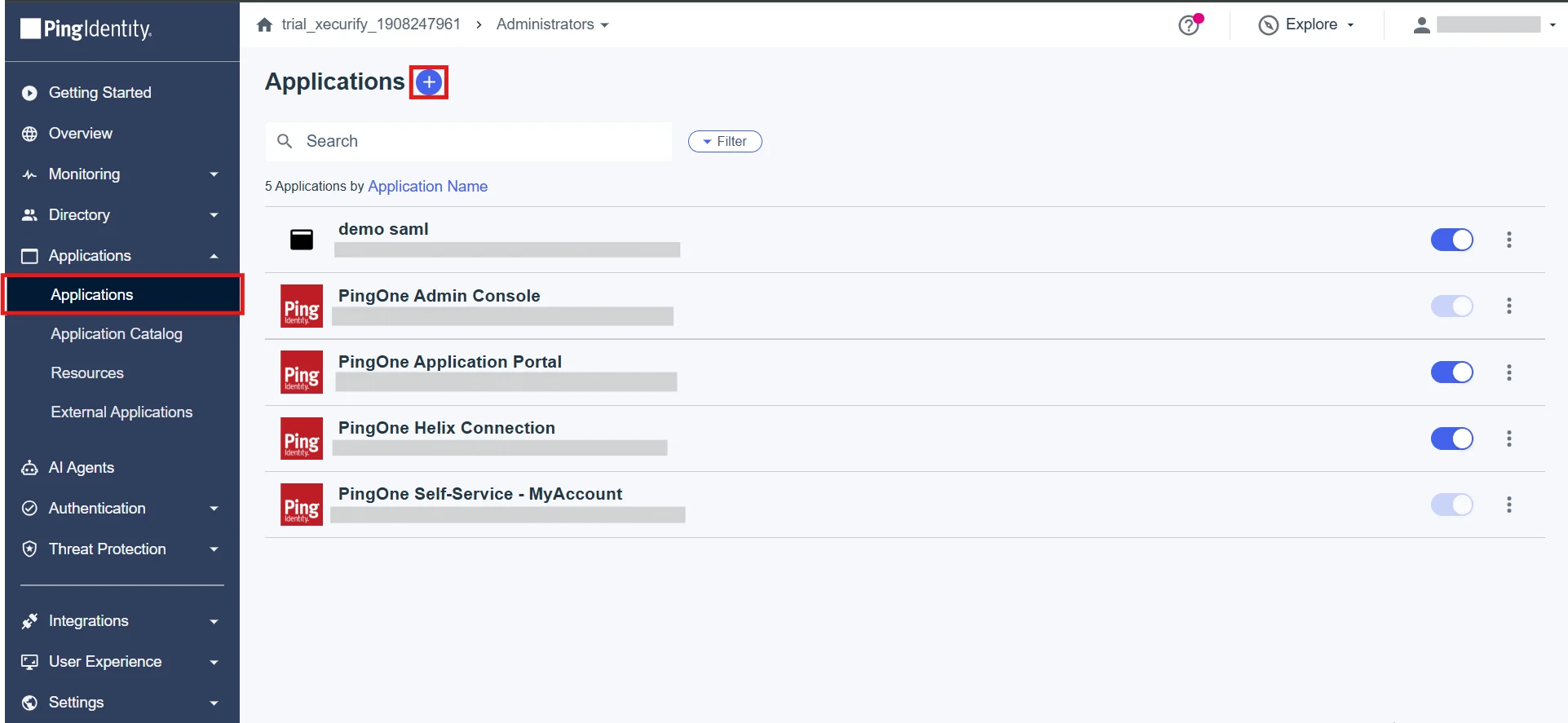This screenshot has width=1568, height=723.
Task: Toggle the demo saml application switch
Action: 1452,240
